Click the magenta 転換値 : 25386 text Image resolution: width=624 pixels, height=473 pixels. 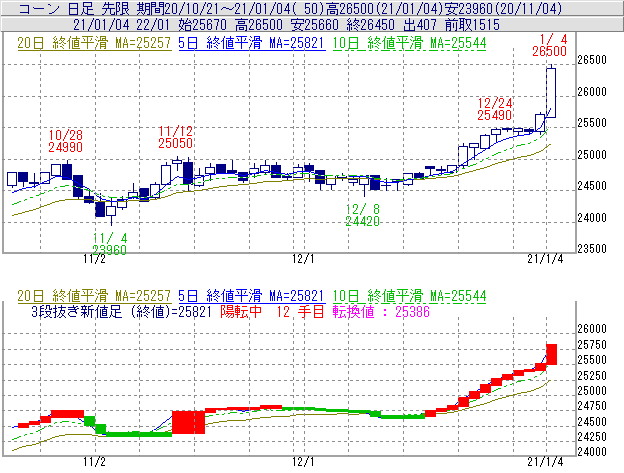[x=381, y=311]
